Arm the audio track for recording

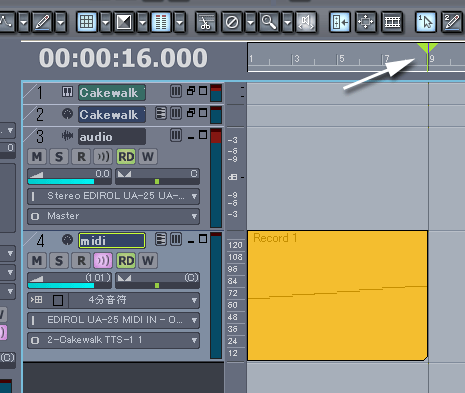pos(81,157)
